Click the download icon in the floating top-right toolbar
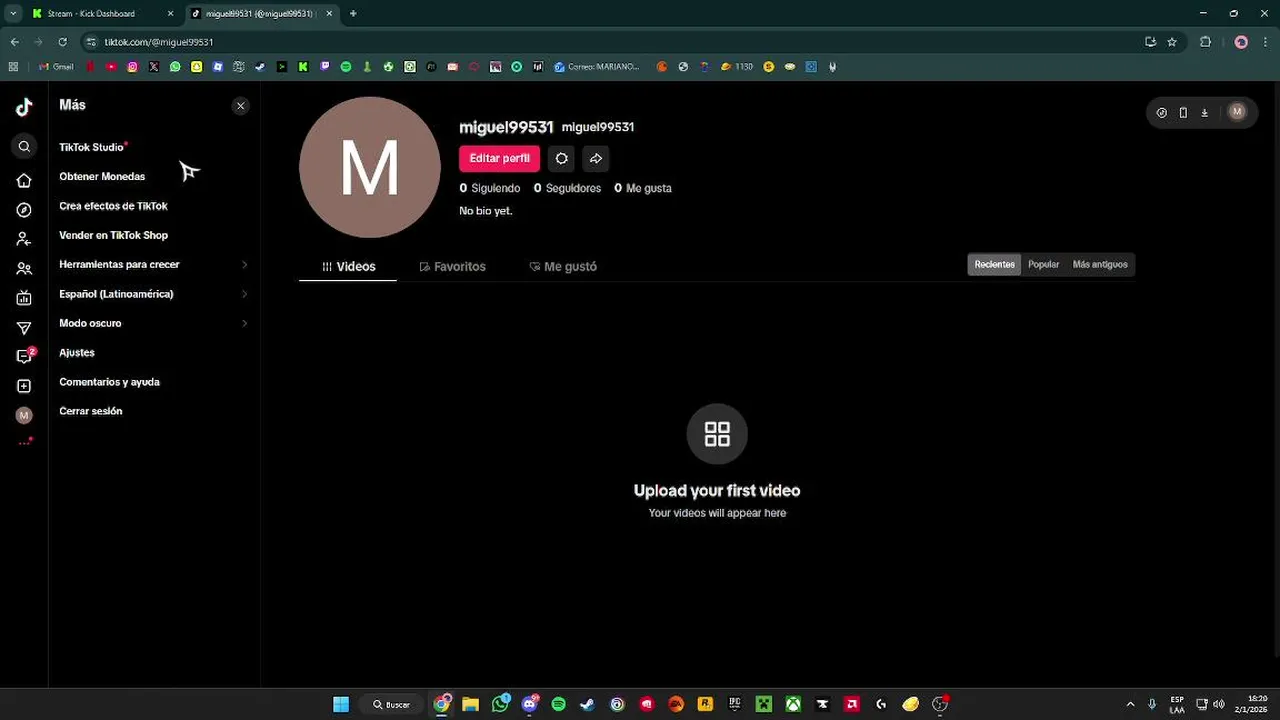This screenshot has height=720, width=1280. pos(1204,112)
